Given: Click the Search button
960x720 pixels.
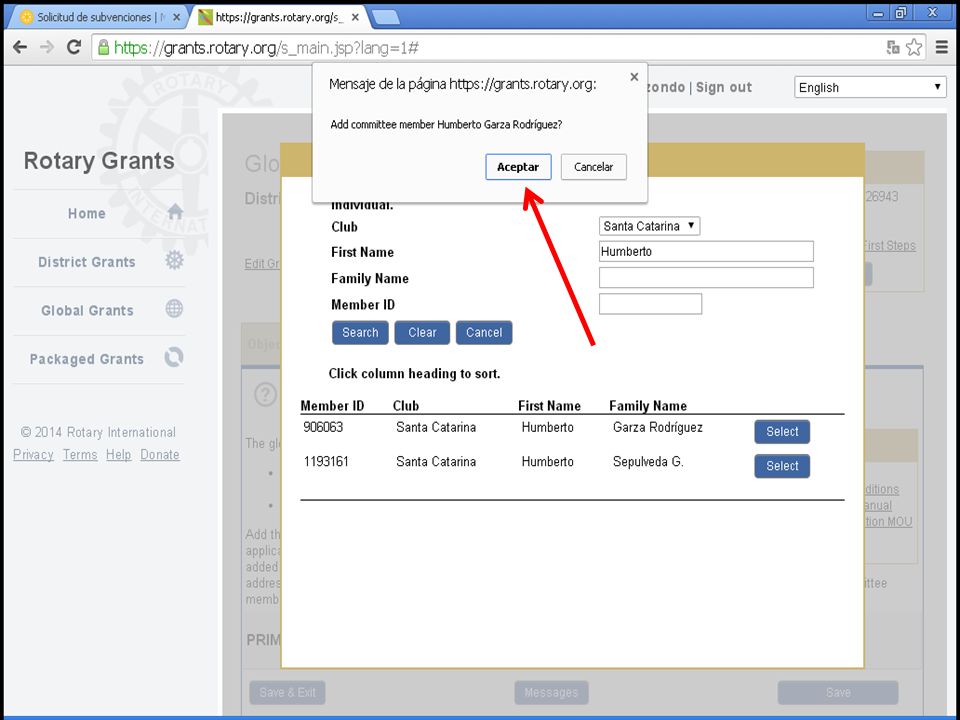Looking at the screenshot, I should (x=360, y=332).
